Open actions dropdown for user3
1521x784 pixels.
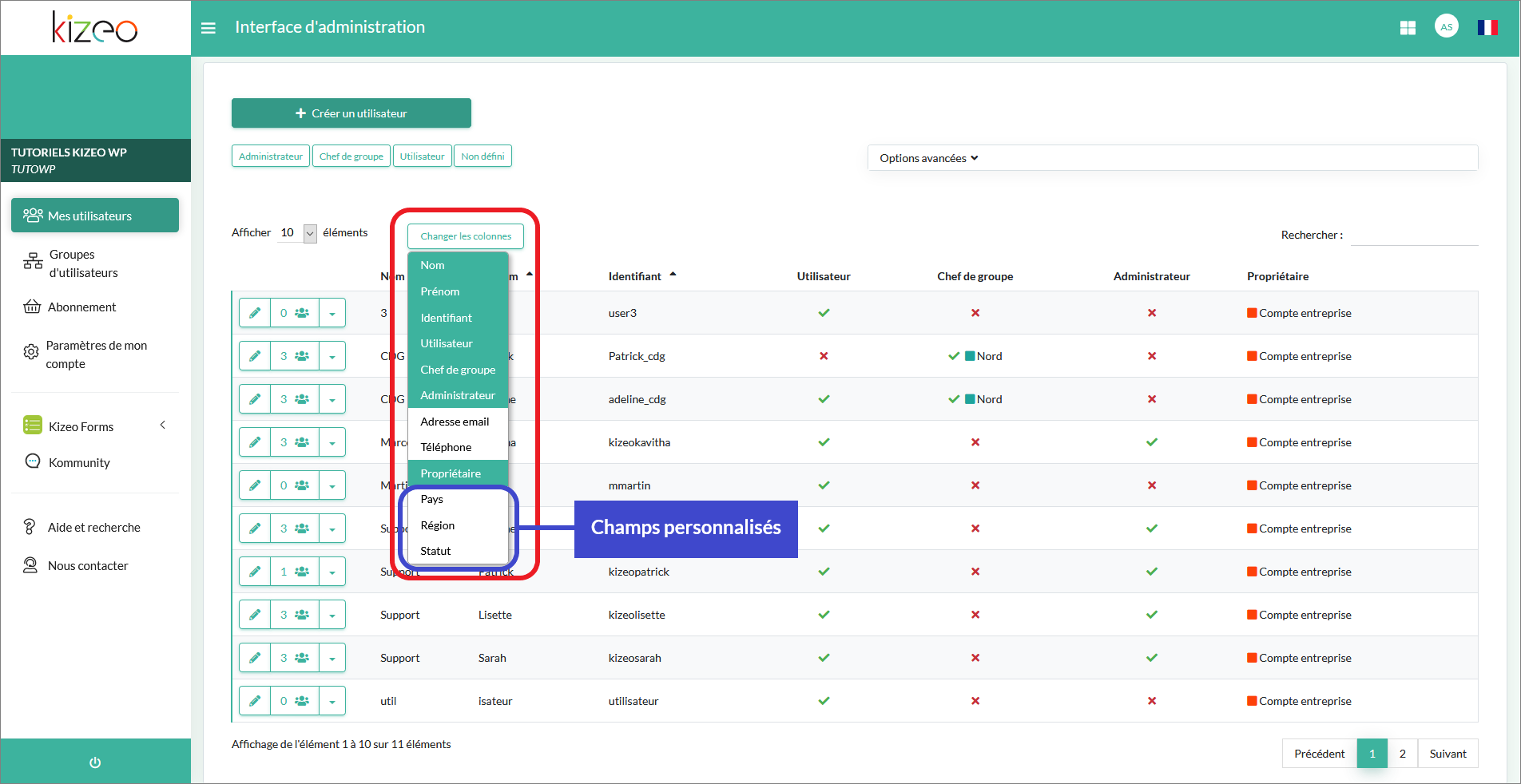(332, 313)
